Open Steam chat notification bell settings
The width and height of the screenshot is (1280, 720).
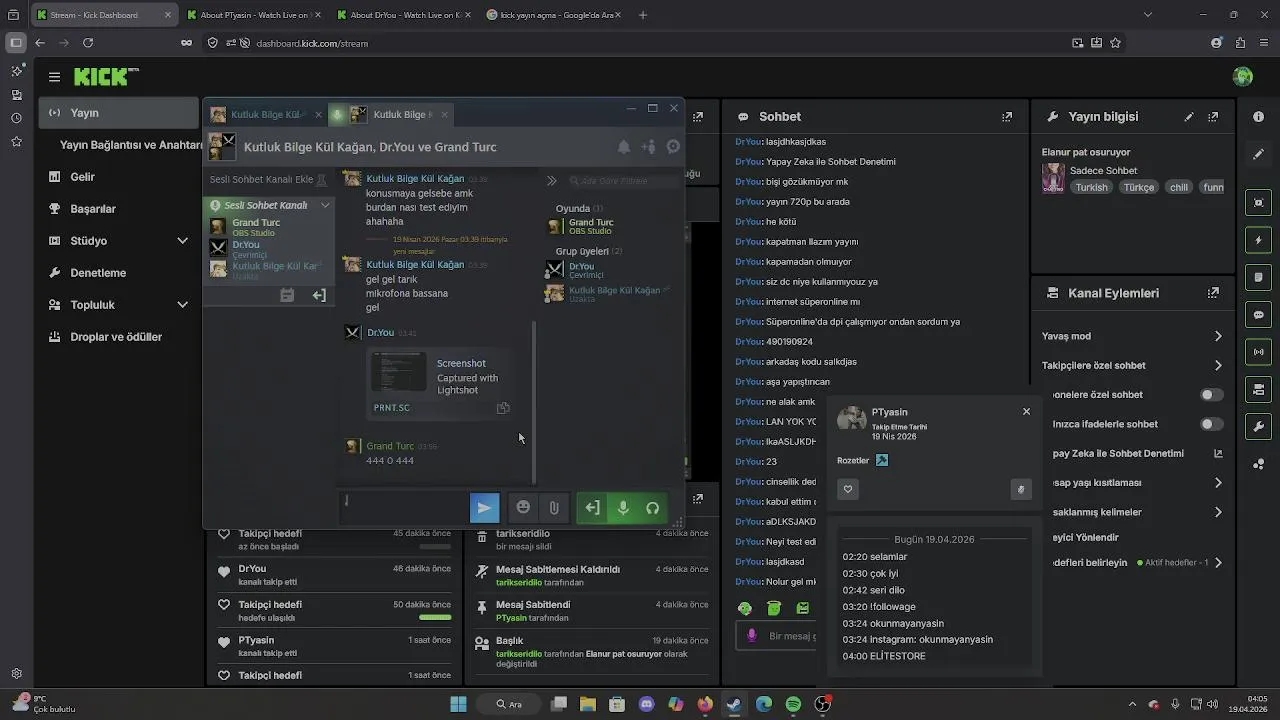click(624, 147)
